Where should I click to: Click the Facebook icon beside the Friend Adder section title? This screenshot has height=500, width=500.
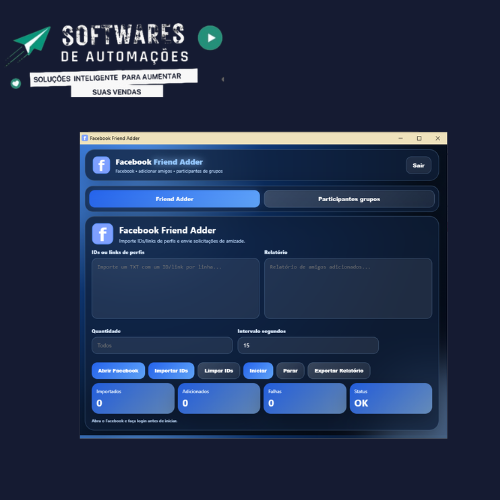click(102, 234)
